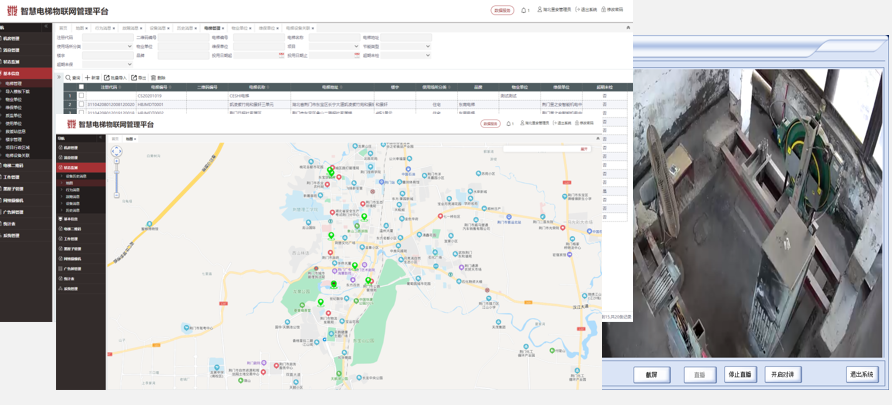This screenshot has width=892, height=405.
Task: Open the 使用场所分类 dropdown filter
Action: point(106,46)
